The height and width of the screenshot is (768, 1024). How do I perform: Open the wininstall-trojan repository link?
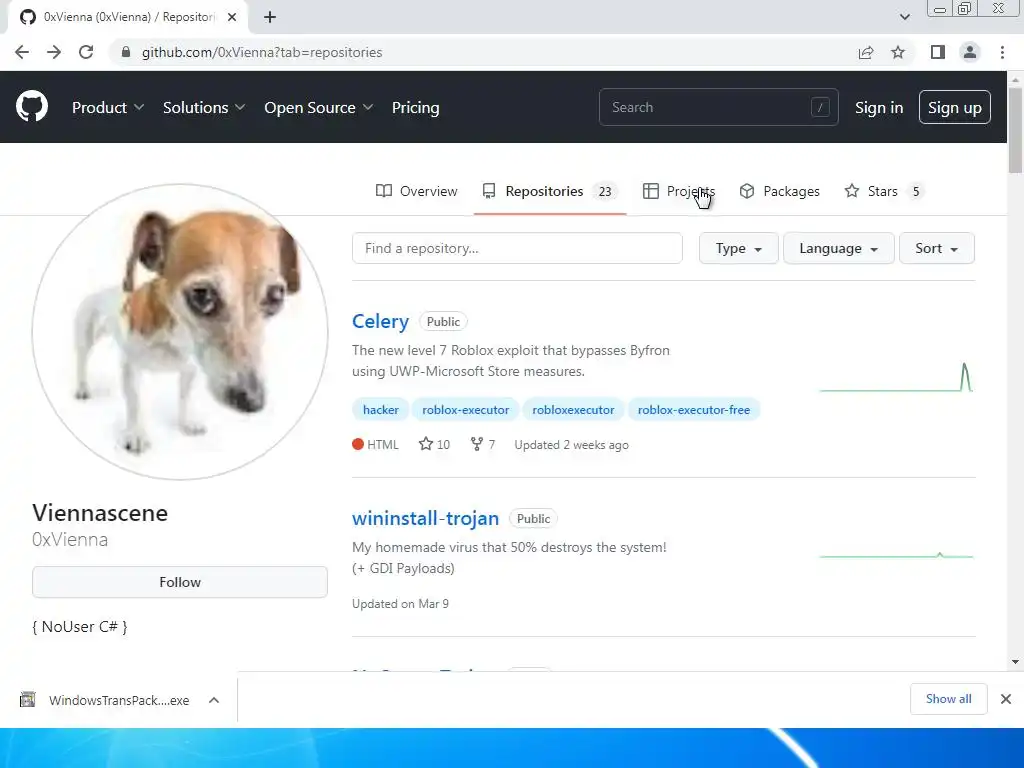click(425, 519)
